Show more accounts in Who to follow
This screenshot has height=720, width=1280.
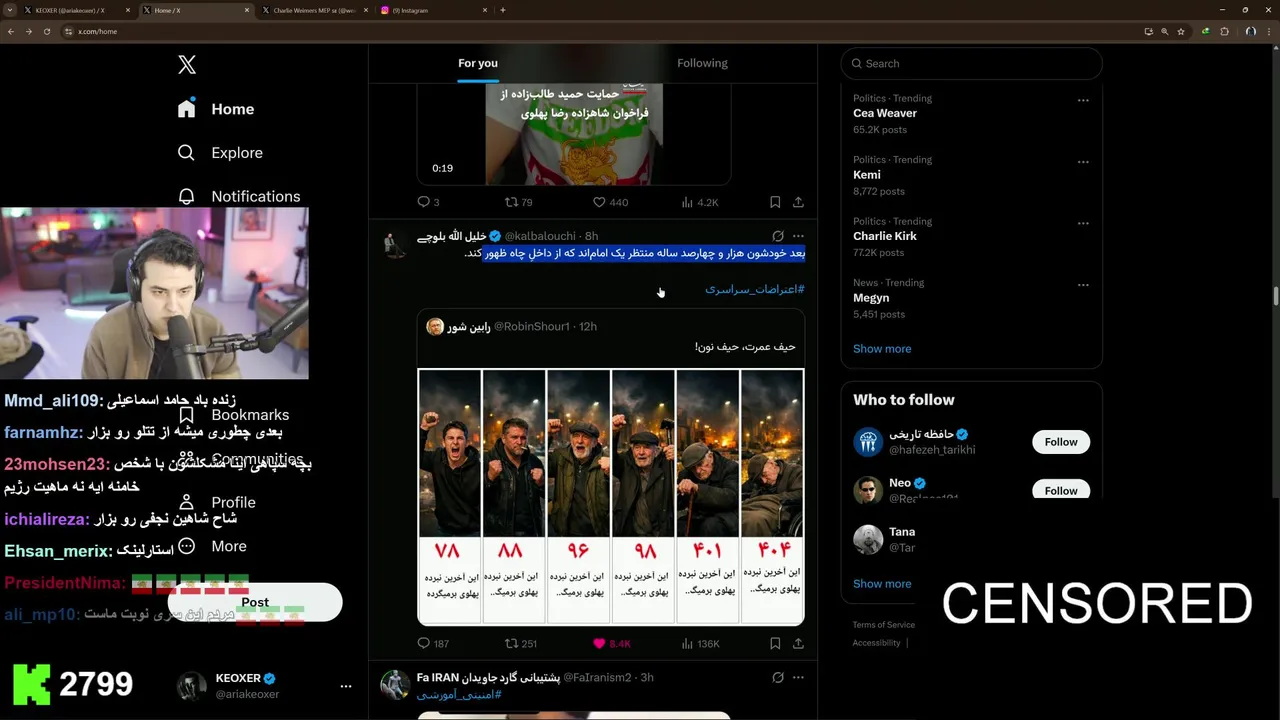click(882, 584)
